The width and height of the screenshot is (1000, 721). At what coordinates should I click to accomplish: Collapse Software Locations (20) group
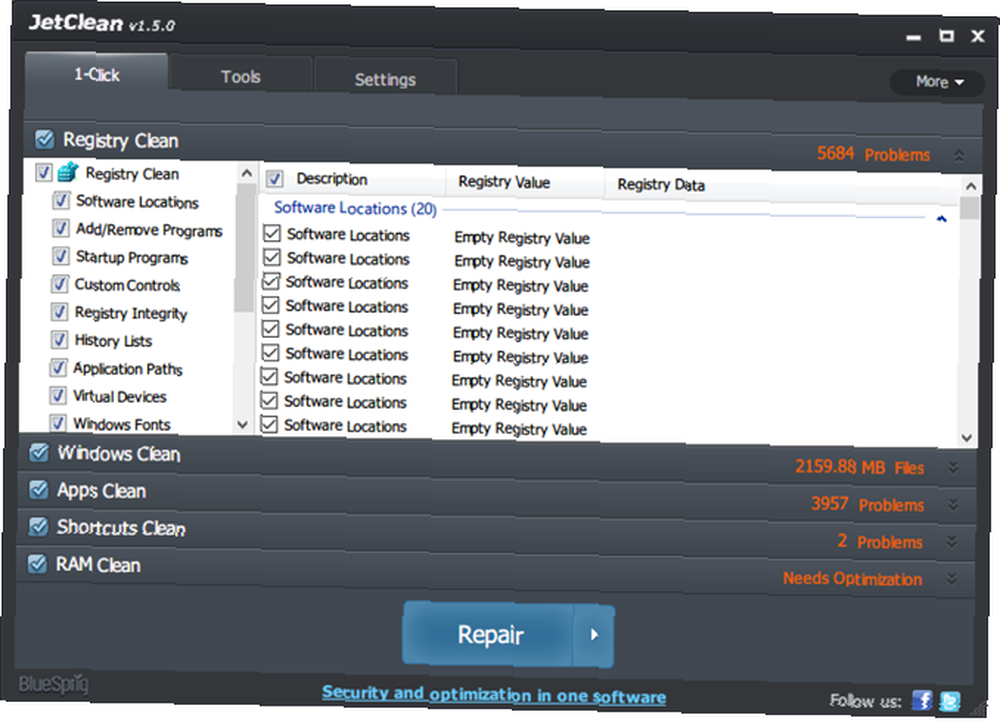941,219
